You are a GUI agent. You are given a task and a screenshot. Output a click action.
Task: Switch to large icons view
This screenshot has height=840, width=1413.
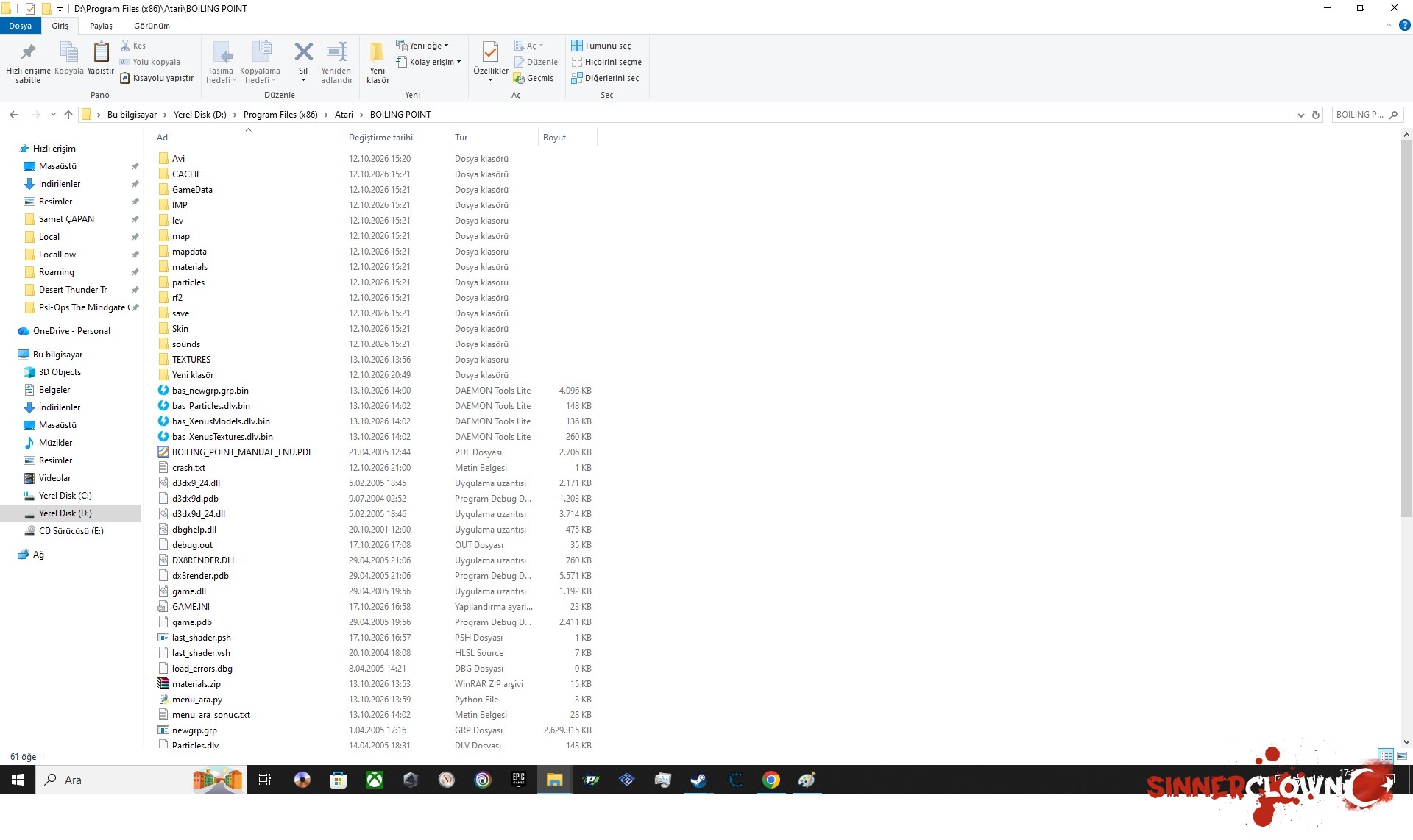1402,756
